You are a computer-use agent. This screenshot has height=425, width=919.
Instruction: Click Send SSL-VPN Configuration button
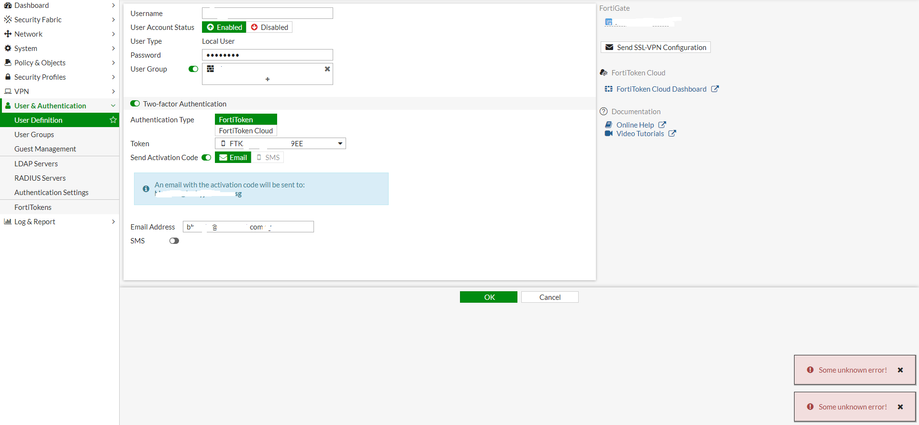pos(655,47)
